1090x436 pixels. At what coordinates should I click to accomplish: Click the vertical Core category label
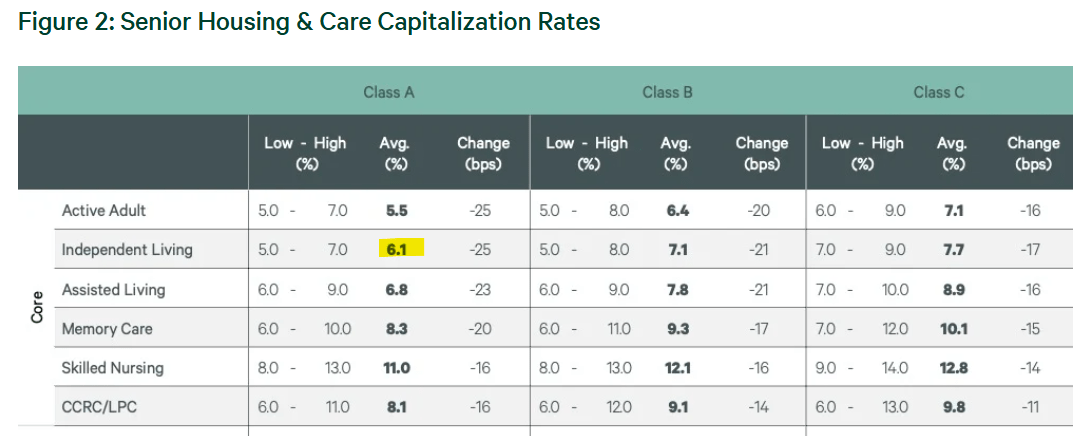pos(37,308)
